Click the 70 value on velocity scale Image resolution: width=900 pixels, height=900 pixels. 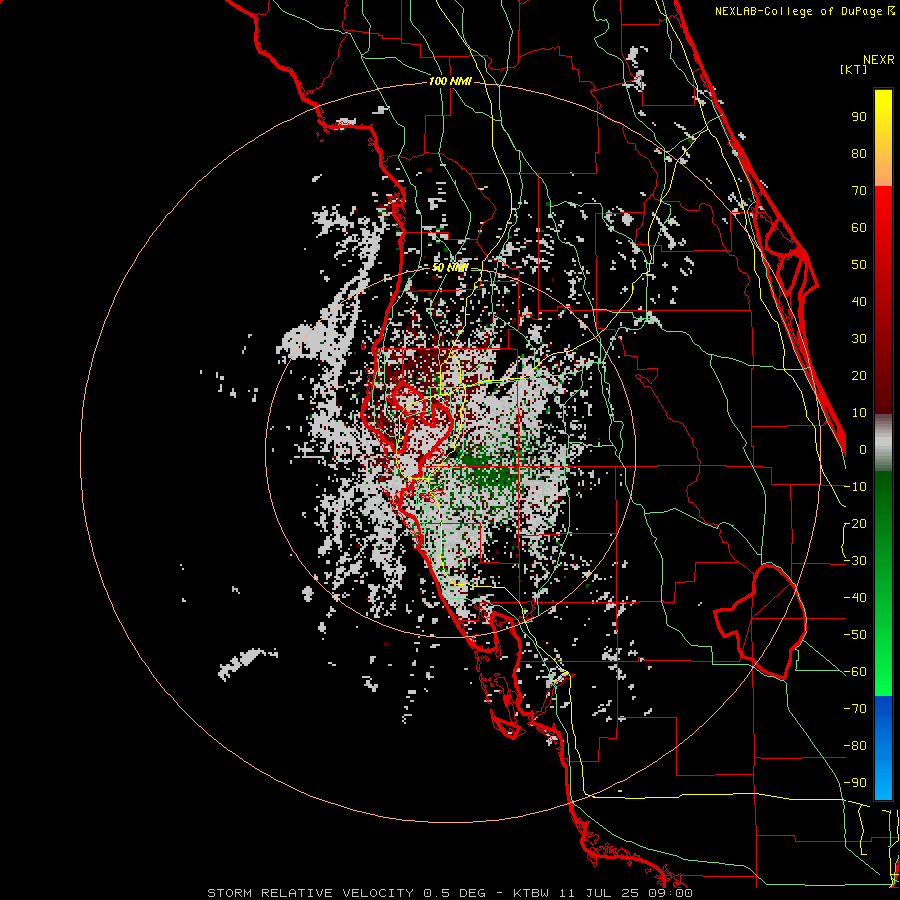[859, 191]
